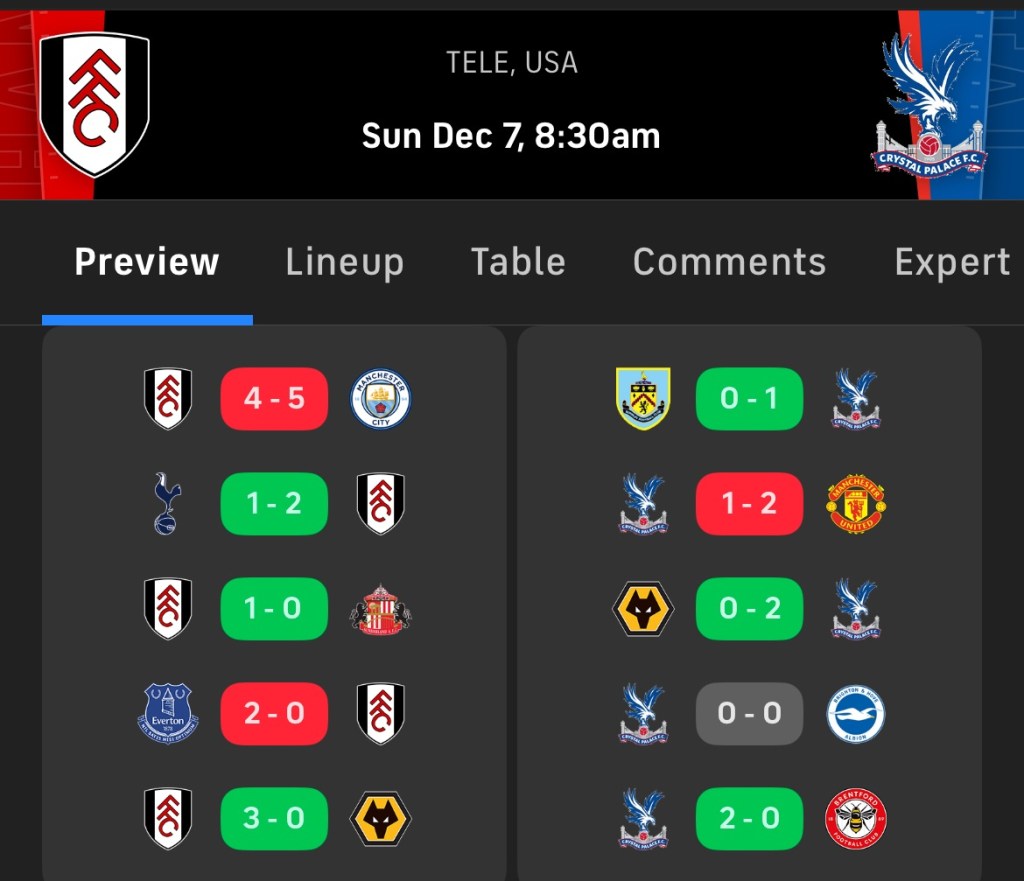Open the 4 - 5 Fulham vs City result
The width and height of the screenshot is (1024, 881).
274,399
